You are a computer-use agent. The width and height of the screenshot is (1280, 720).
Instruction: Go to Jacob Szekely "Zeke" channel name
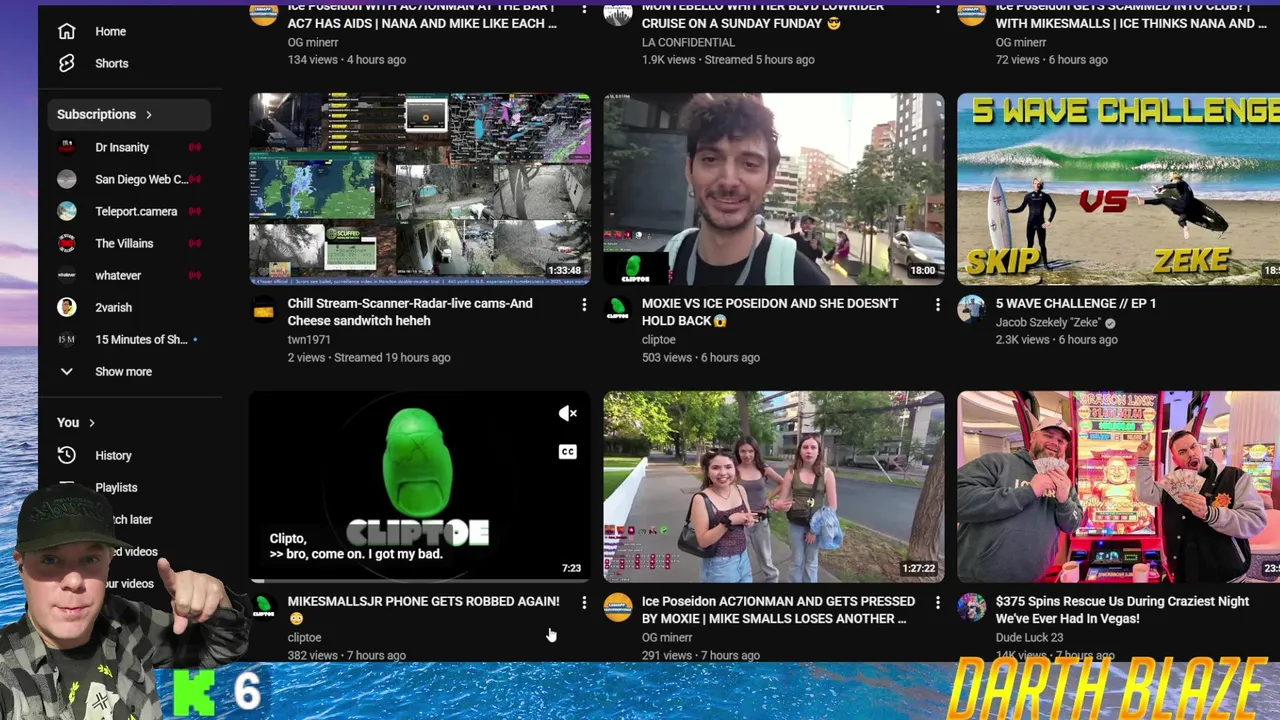point(1048,323)
